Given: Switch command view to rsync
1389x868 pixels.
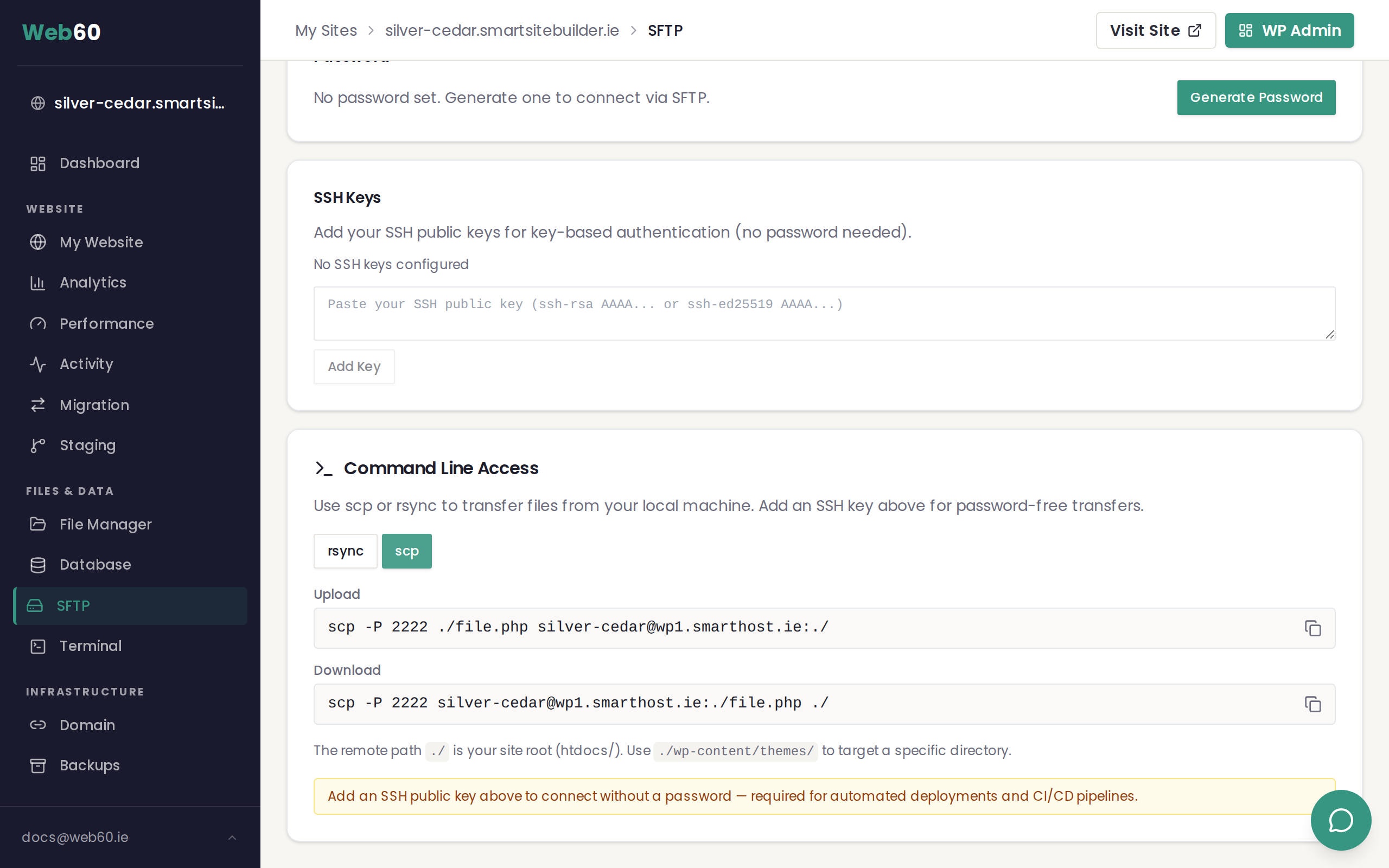Looking at the screenshot, I should point(345,551).
